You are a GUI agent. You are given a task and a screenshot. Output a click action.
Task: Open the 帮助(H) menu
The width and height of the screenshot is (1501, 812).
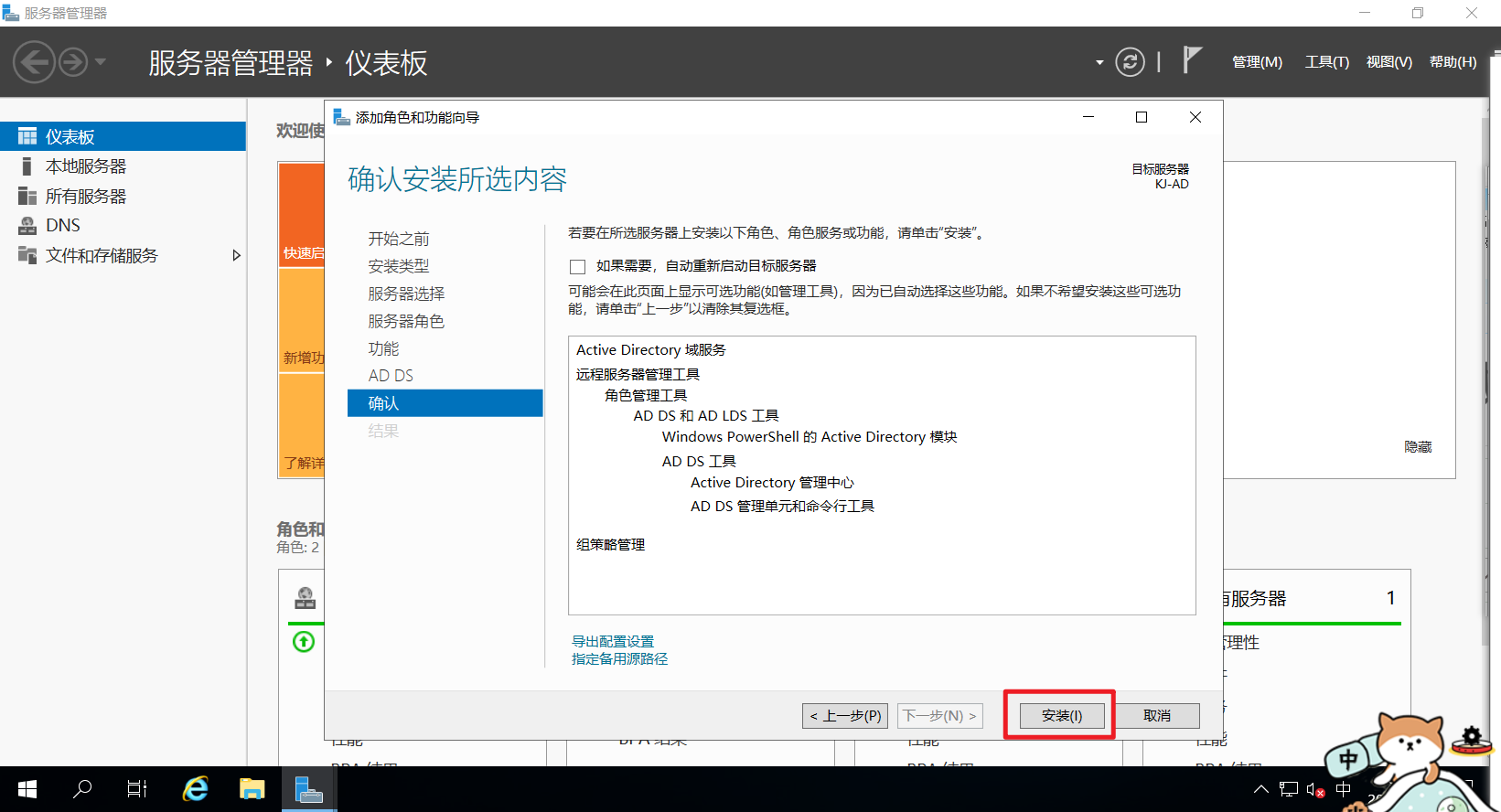[x=1453, y=62]
